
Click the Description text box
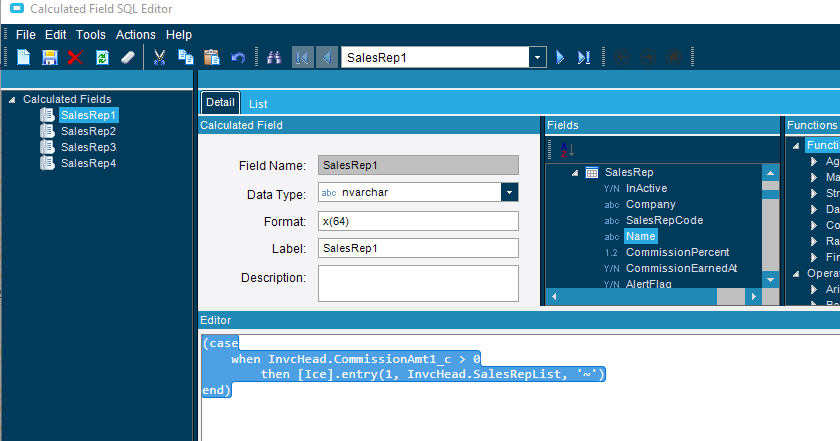click(x=418, y=283)
